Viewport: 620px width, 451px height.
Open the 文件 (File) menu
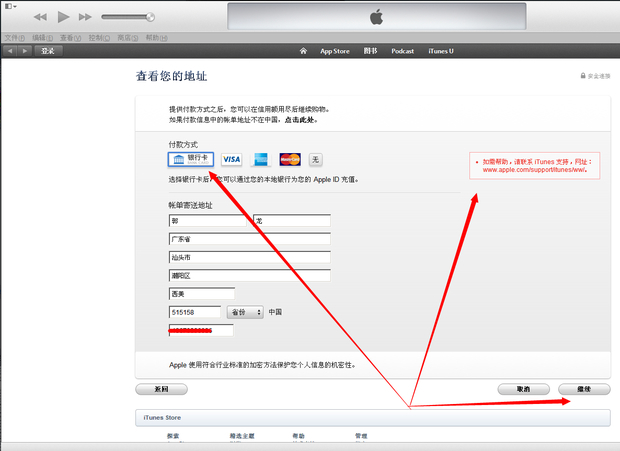(13, 38)
